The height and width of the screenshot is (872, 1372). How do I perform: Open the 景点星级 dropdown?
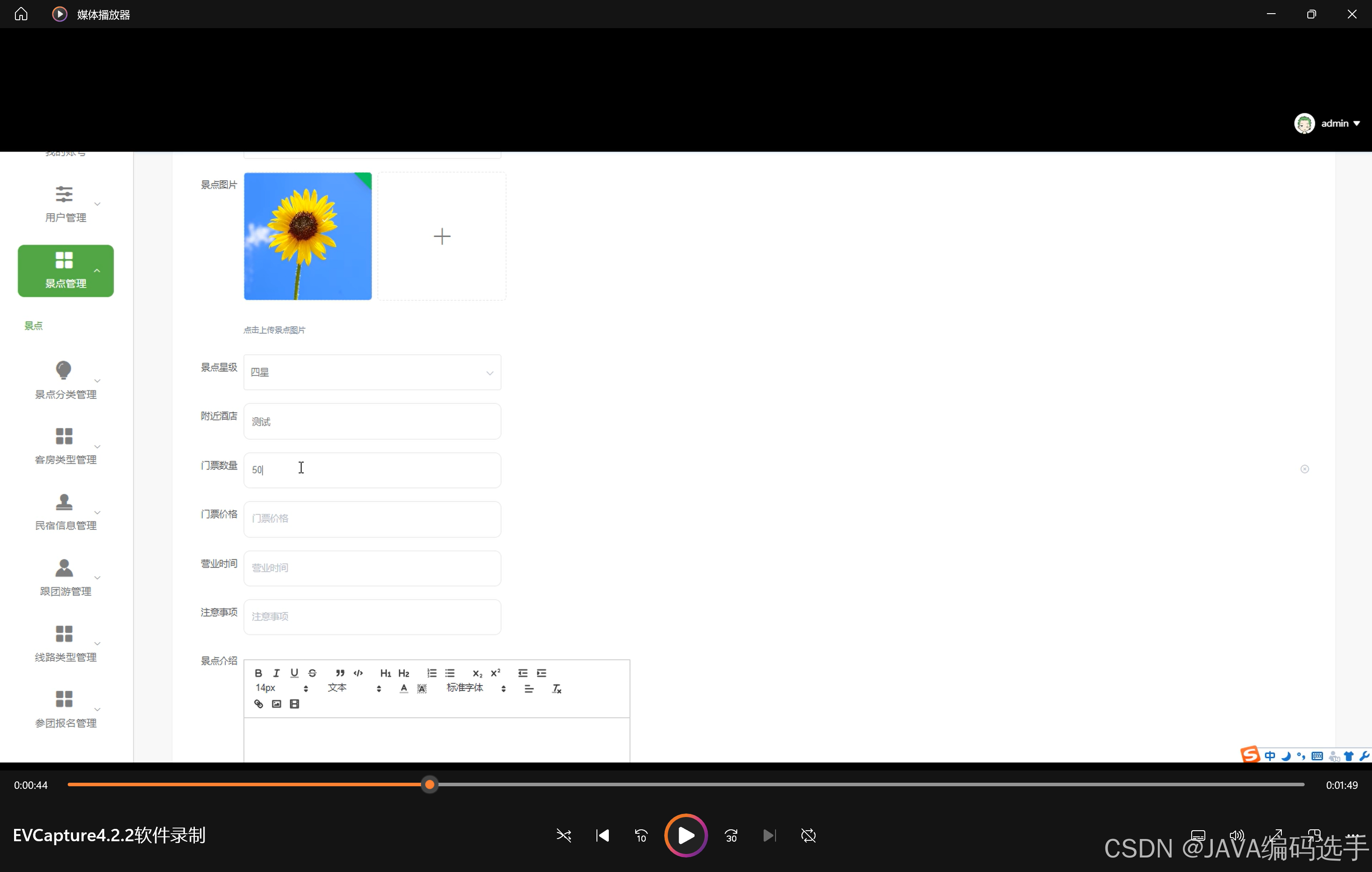[372, 372]
